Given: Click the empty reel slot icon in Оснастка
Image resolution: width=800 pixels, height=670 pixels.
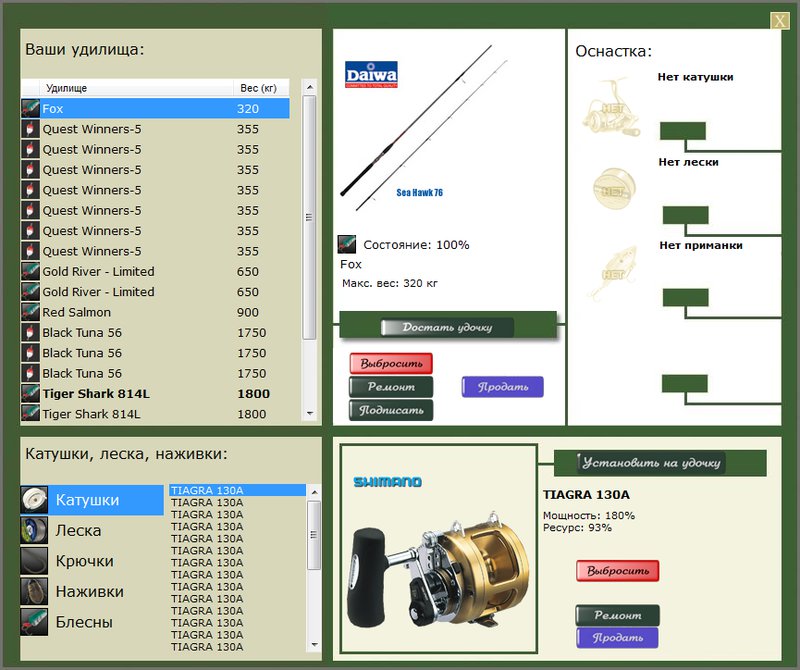Looking at the screenshot, I should [611, 107].
